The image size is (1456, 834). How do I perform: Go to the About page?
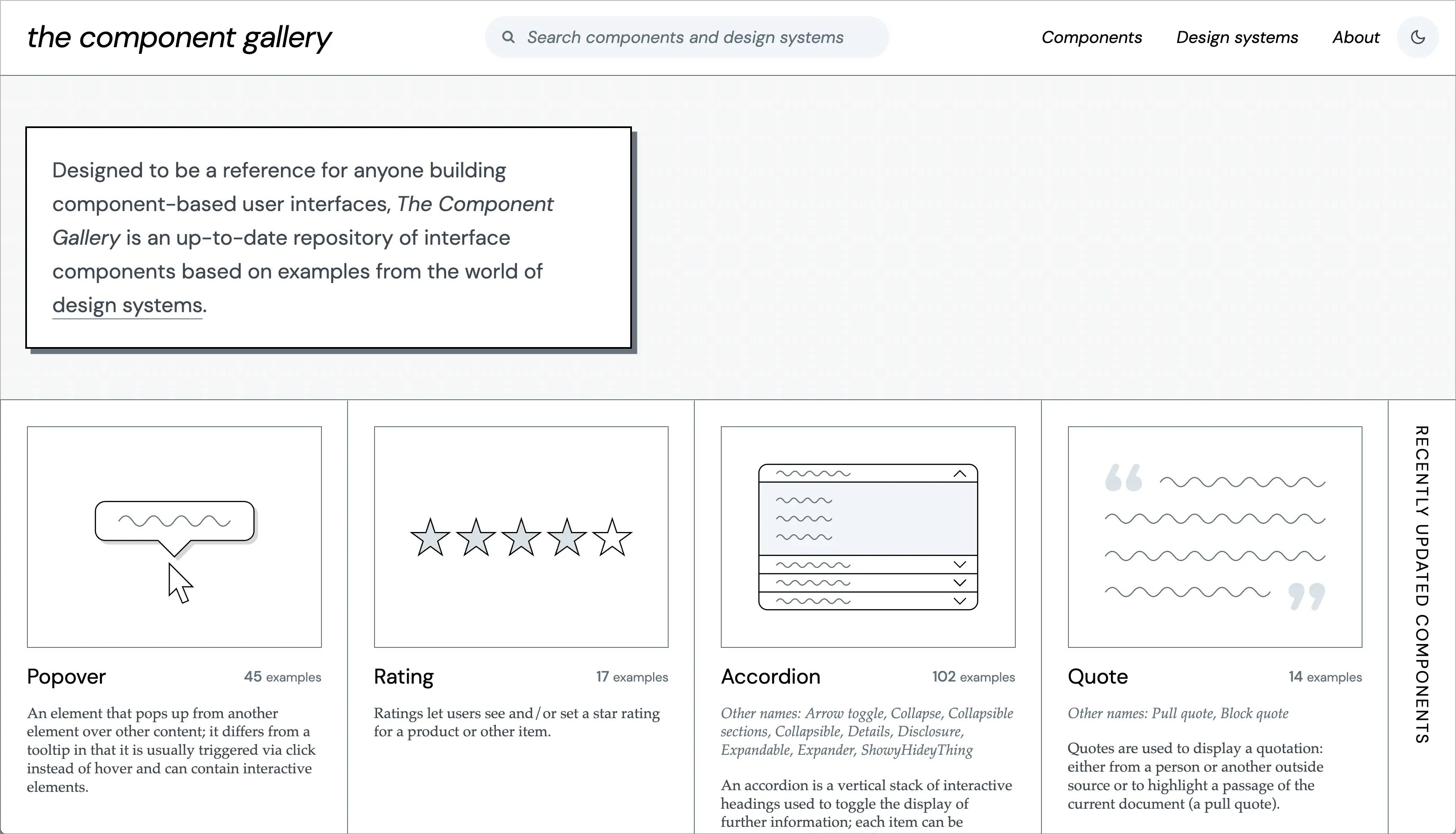(x=1356, y=37)
